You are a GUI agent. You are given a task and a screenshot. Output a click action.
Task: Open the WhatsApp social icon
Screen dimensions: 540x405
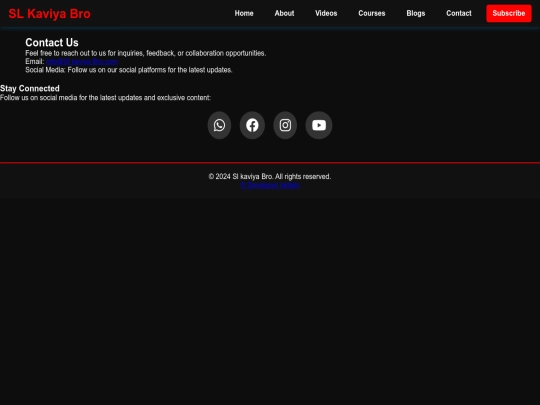click(x=219, y=125)
